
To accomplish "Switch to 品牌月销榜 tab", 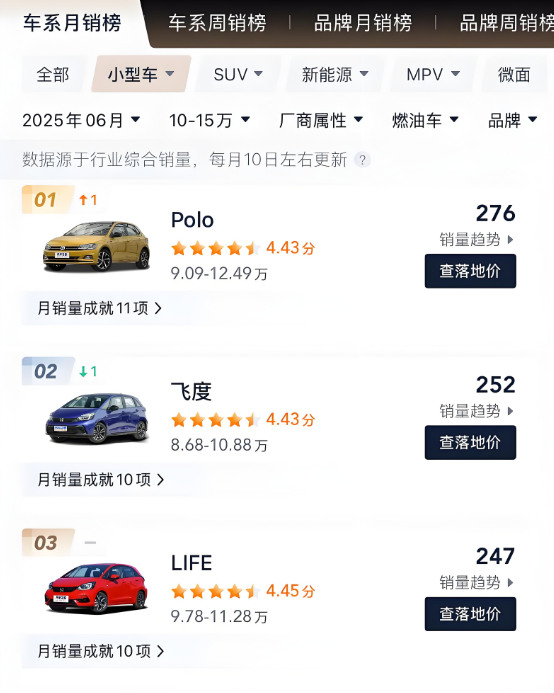I will point(363,23).
